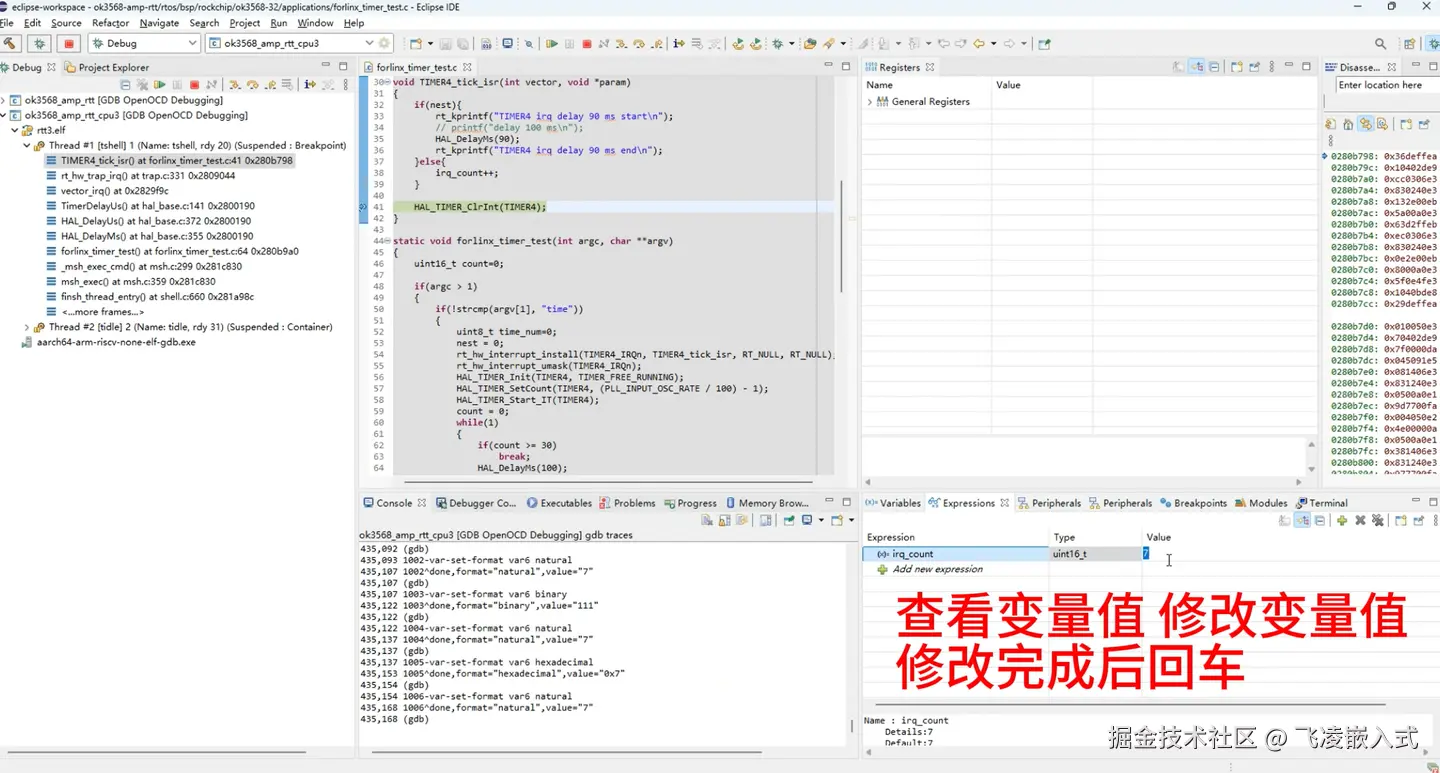Switch to the Progress tab

(689, 503)
